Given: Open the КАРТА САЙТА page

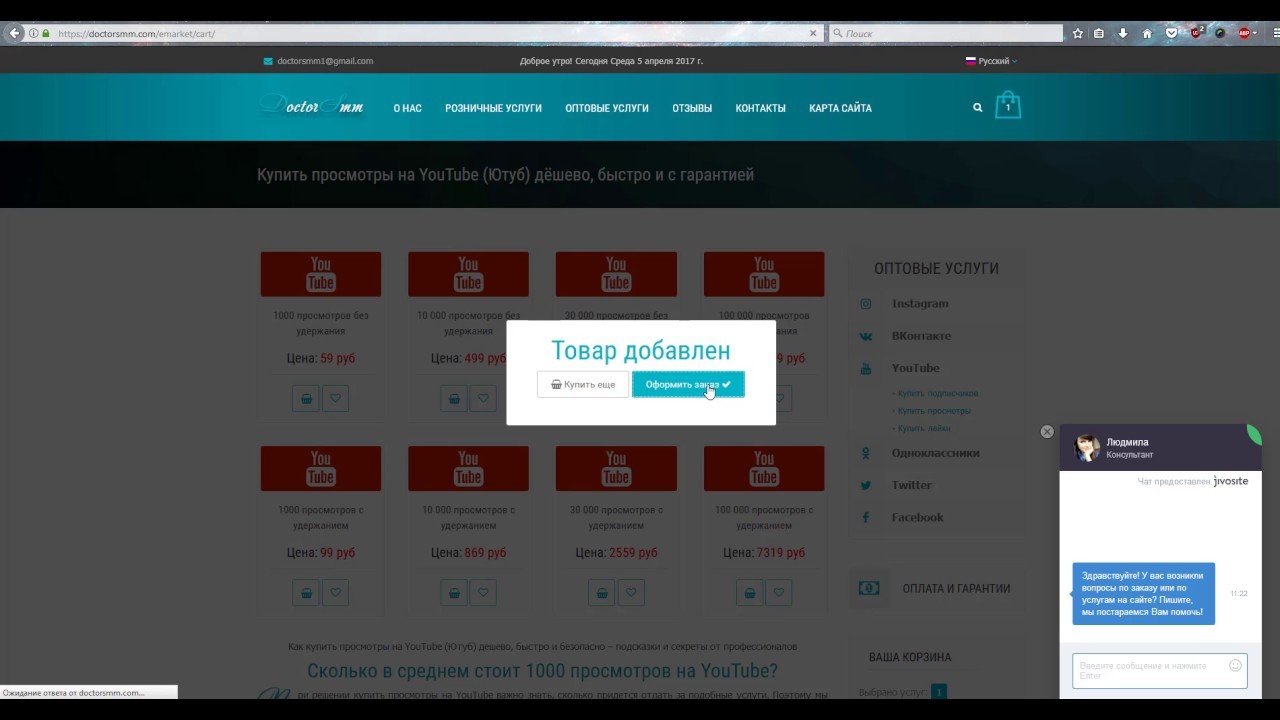Looking at the screenshot, I should 840,108.
